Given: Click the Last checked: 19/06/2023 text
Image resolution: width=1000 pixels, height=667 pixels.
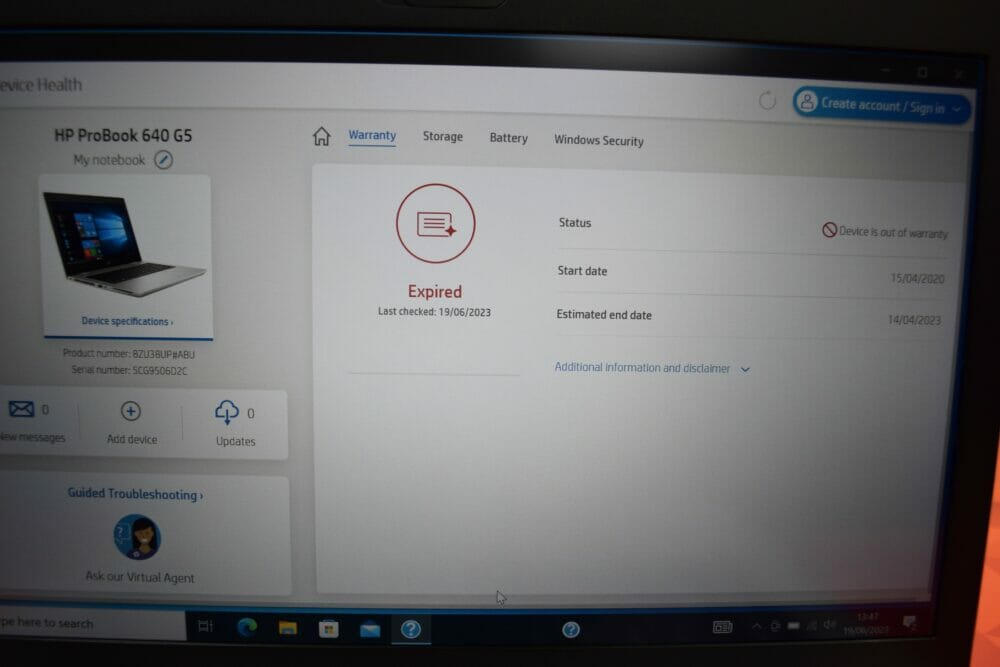Looking at the screenshot, I should pyautogui.click(x=434, y=312).
